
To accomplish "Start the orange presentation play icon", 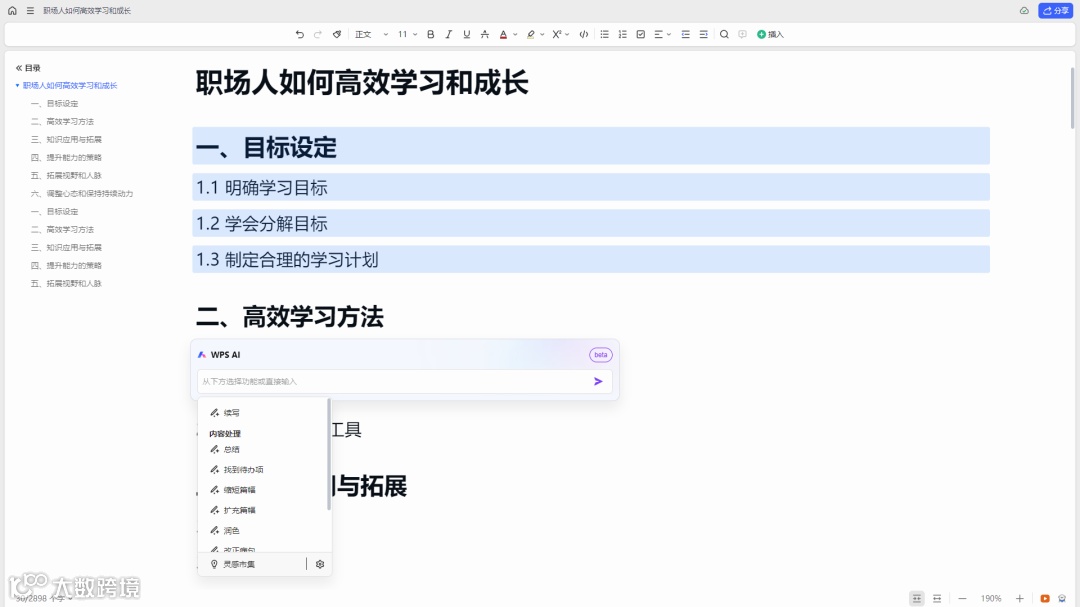I will pos(1045,598).
